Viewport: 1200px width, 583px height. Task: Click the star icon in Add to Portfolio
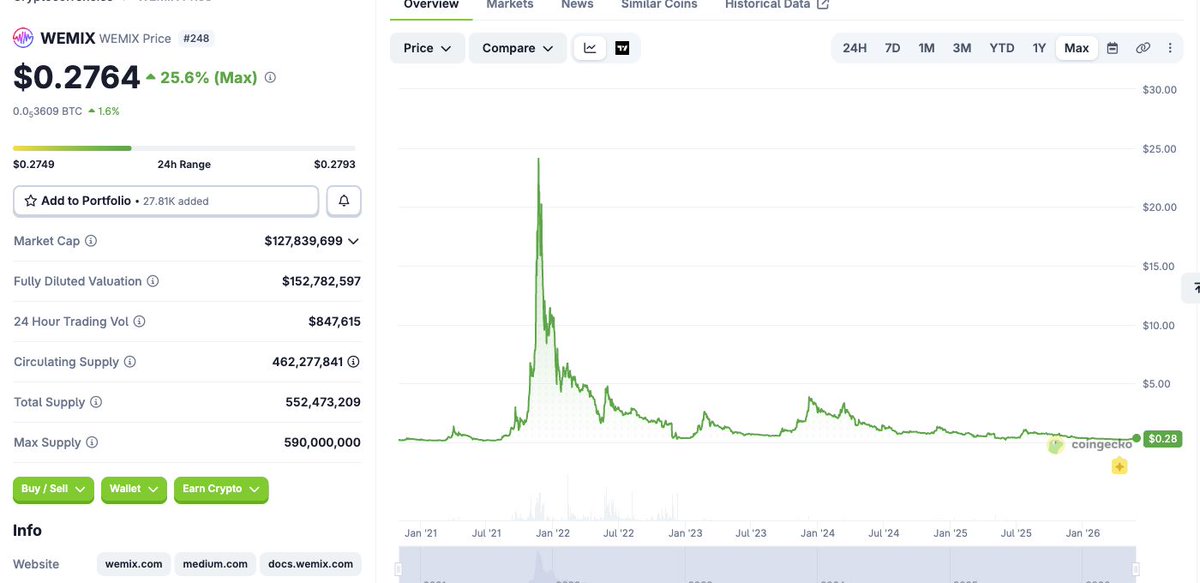31,201
